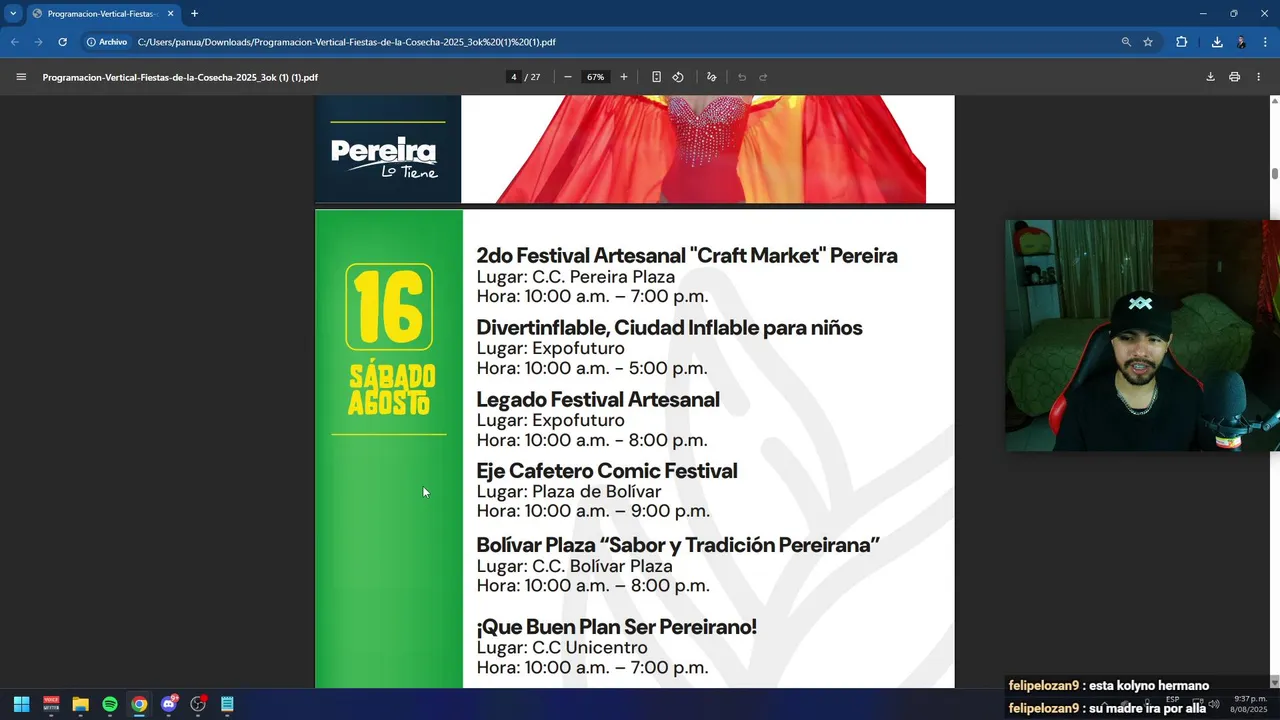The width and height of the screenshot is (1280, 720).
Task: Open Chrome's three-dot menu
Action: [x=1263, y=42]
